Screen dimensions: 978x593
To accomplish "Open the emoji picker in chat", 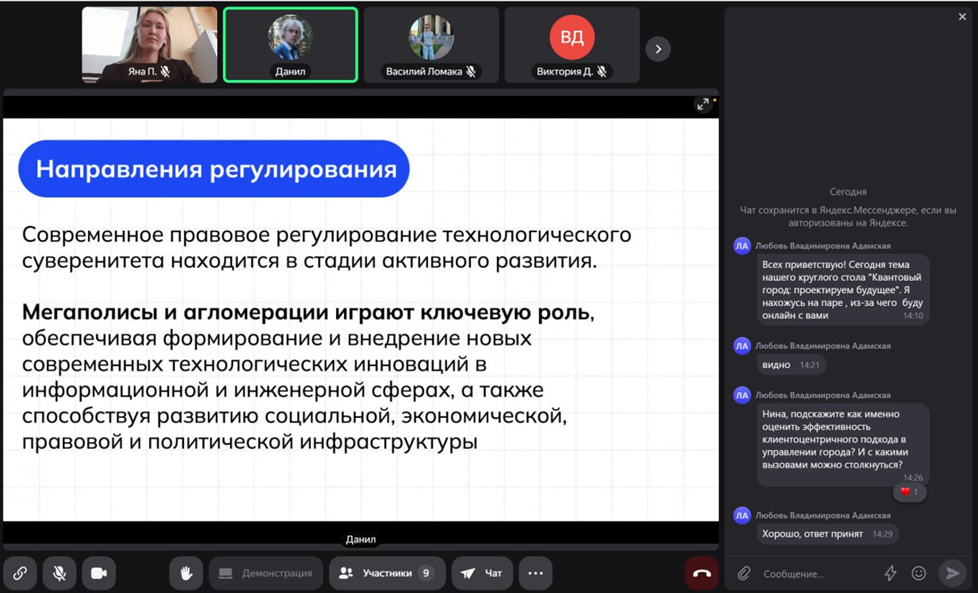I will point(919,573).
